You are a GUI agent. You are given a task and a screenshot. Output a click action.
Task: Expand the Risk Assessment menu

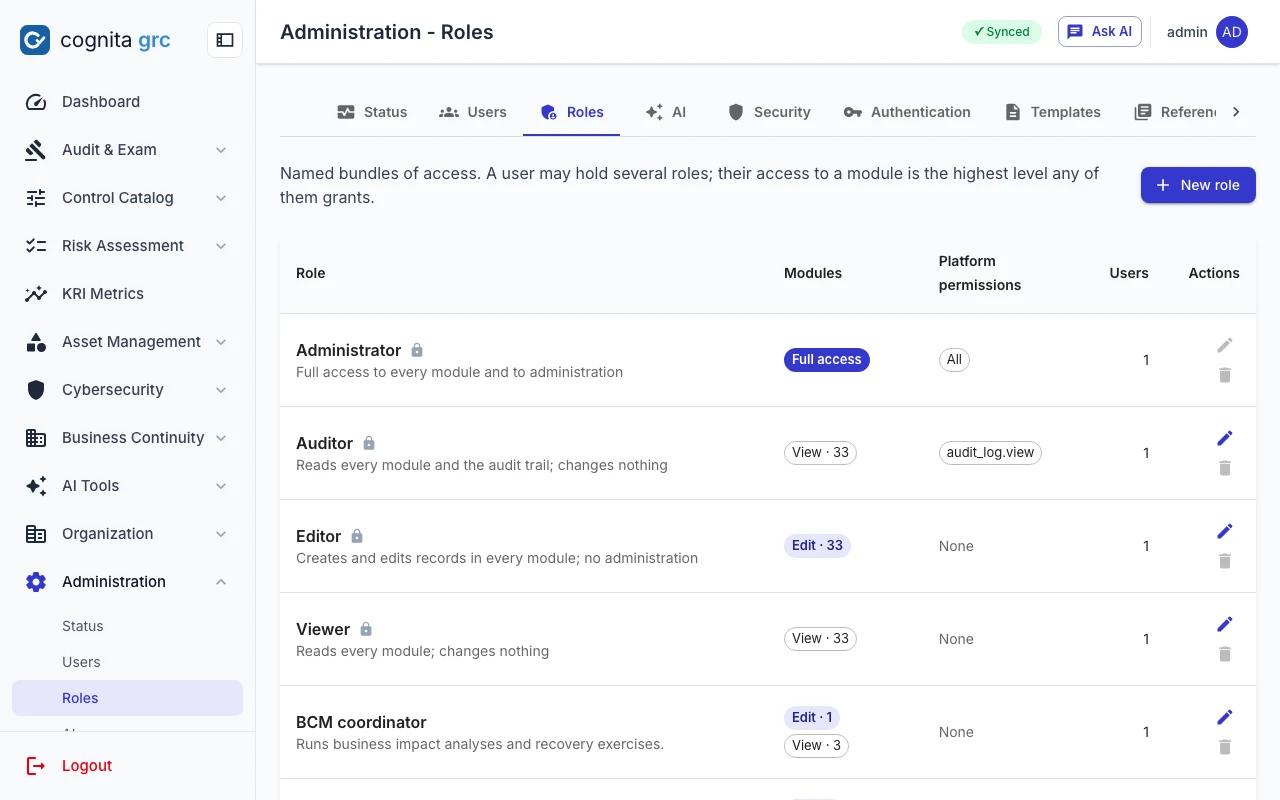(128, 246)
